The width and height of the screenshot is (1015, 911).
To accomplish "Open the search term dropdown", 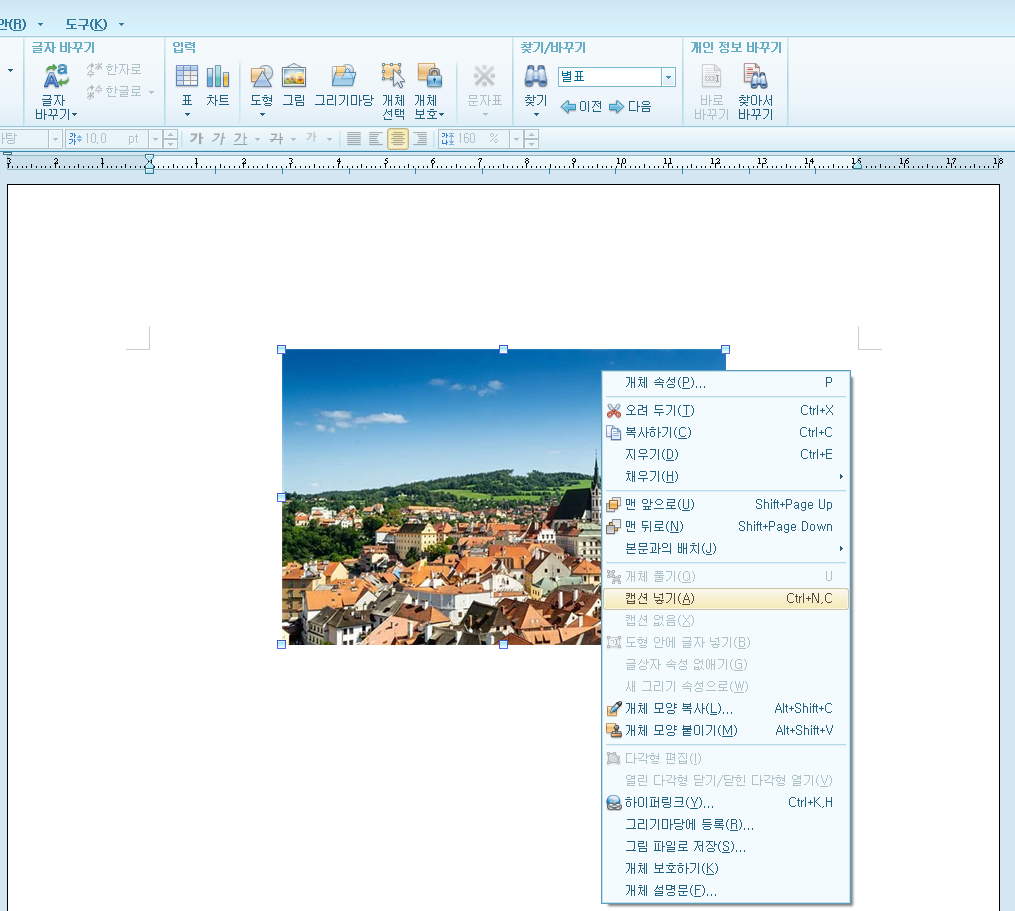I will coord(668,77).
